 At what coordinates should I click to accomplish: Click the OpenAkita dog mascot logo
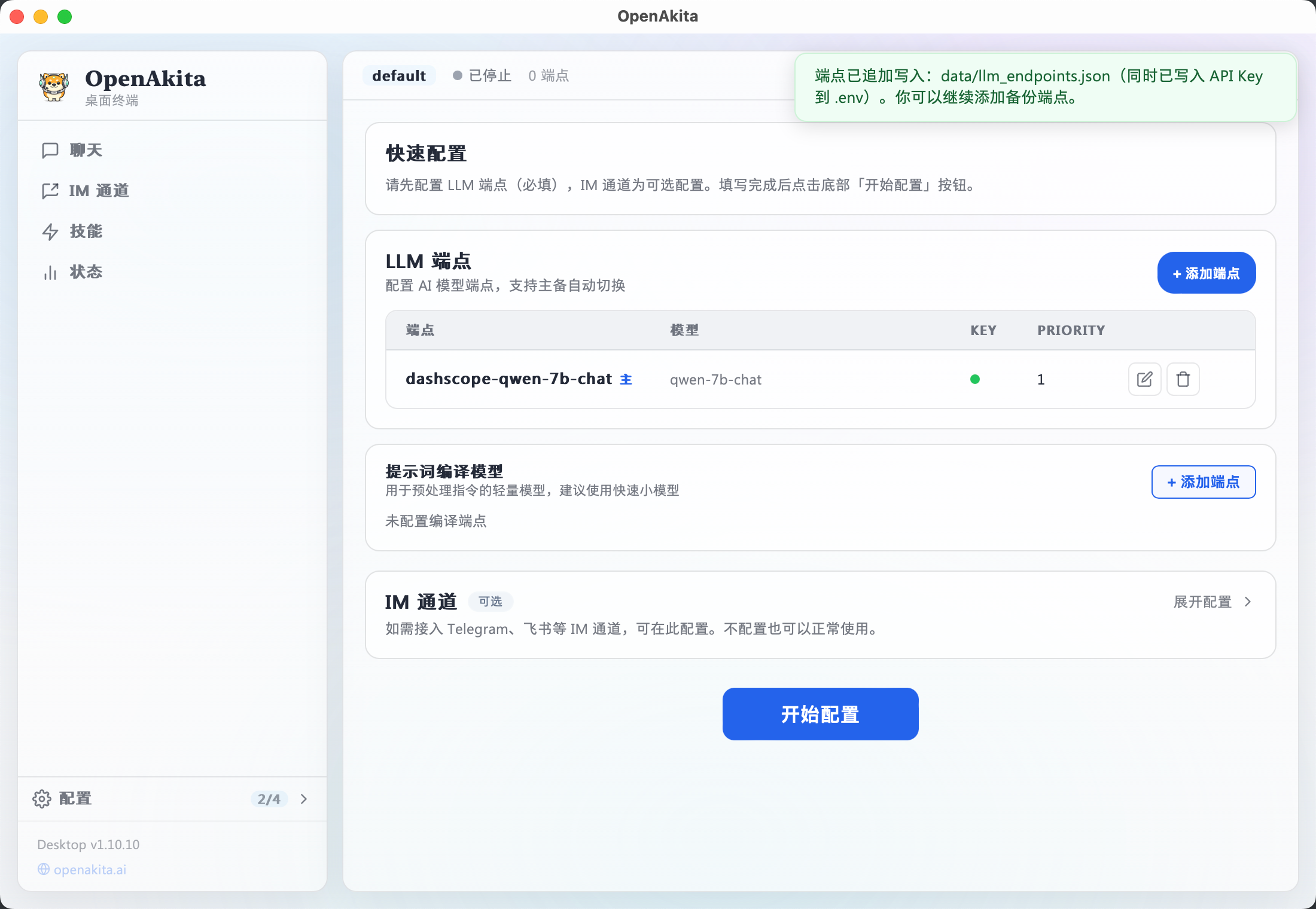54,86
